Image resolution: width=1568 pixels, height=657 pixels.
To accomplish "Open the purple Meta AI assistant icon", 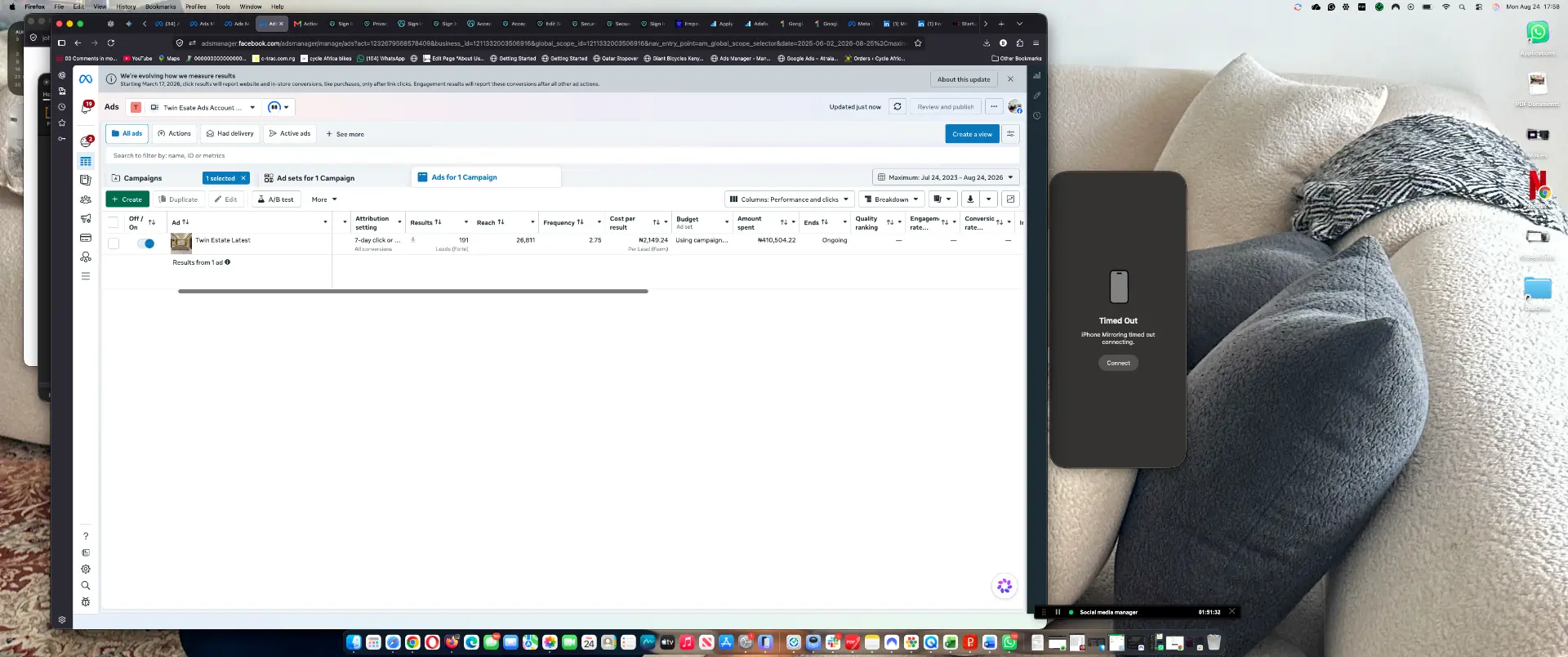I will [x=1004, y=586].
